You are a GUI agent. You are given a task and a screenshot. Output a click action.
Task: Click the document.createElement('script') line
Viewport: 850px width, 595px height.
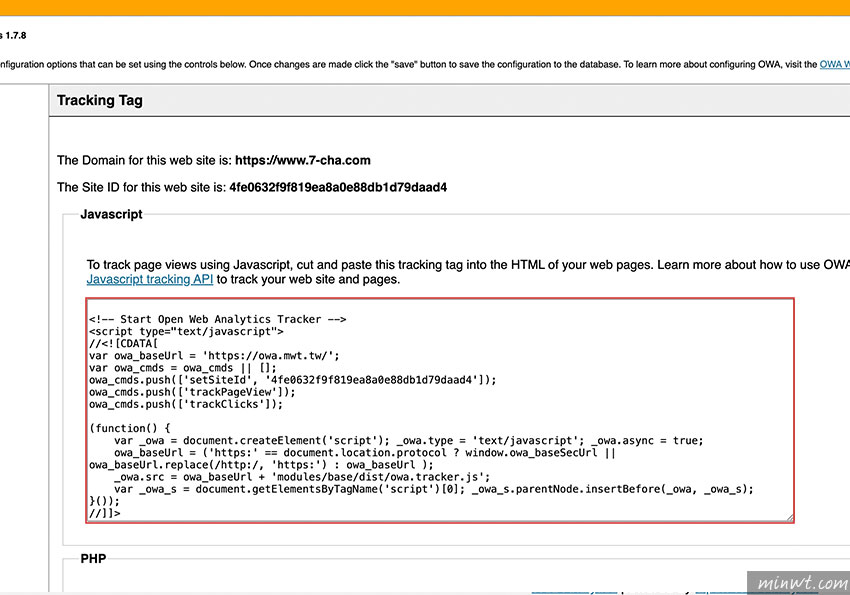pos(409,441)
